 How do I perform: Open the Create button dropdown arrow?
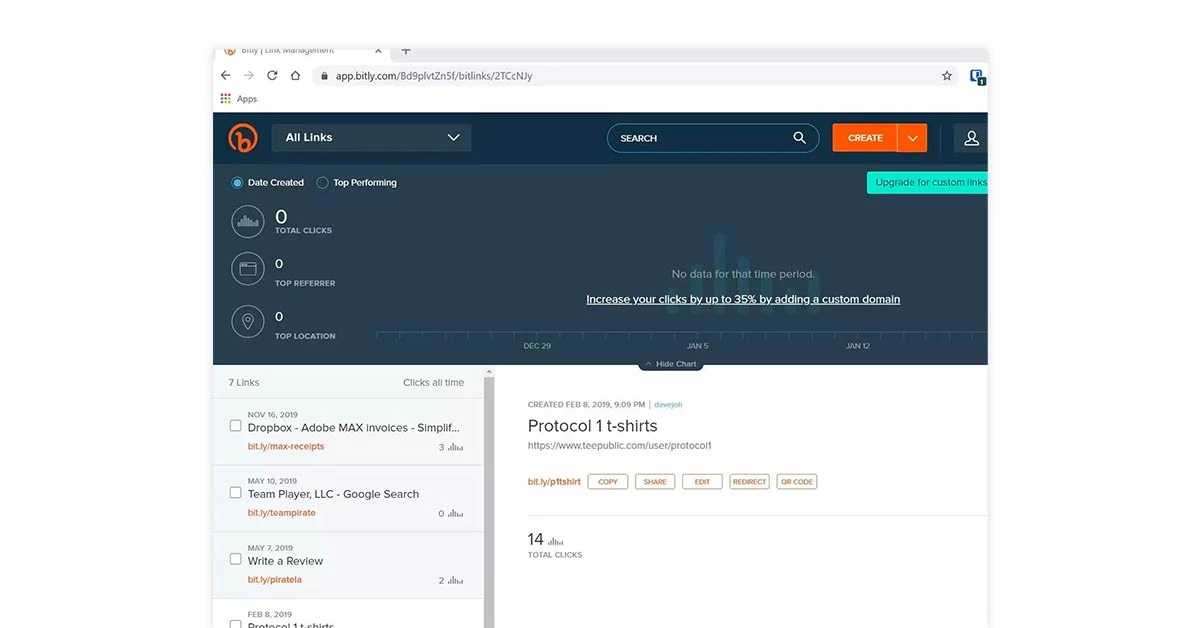coord(912,138)
